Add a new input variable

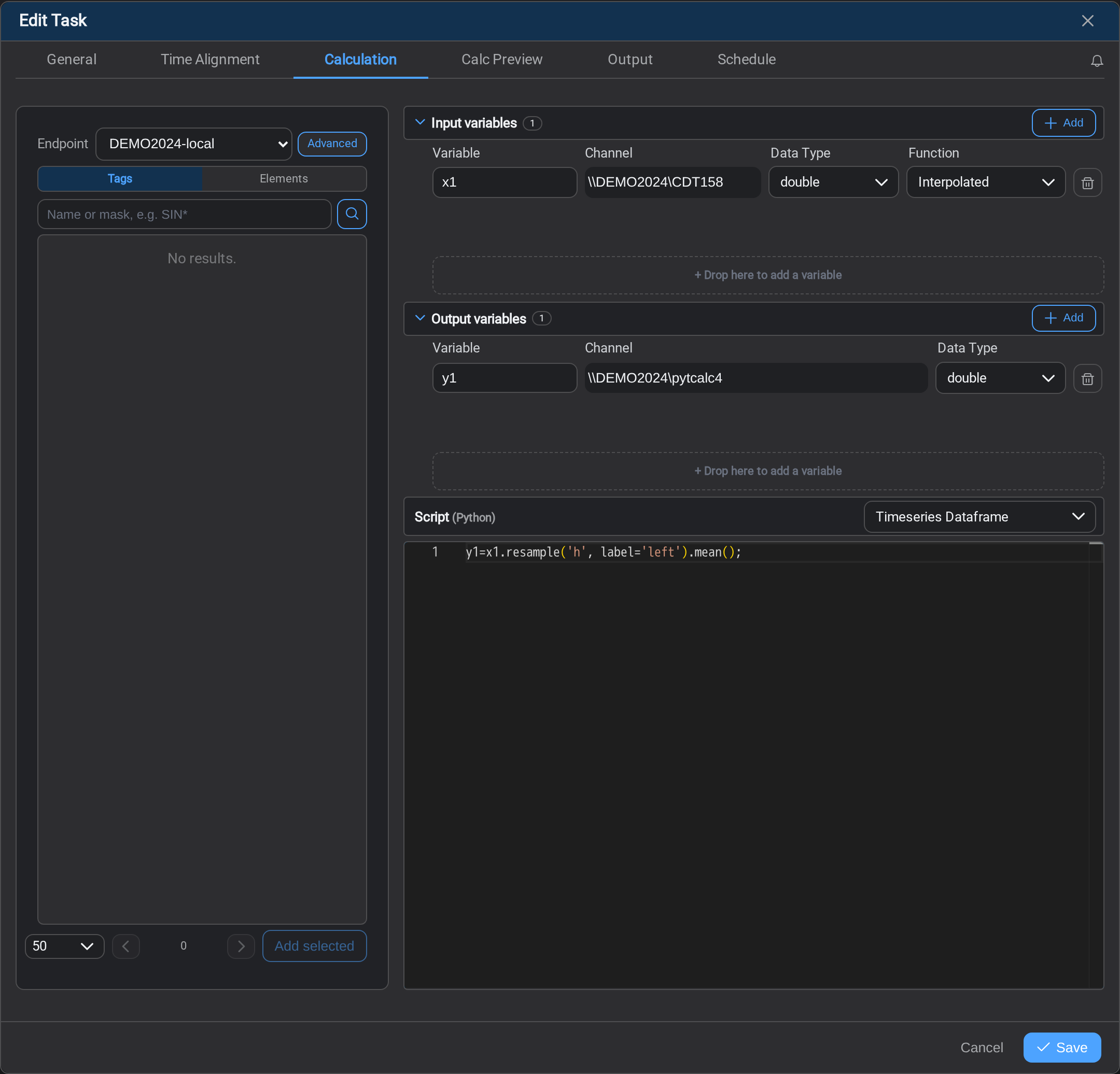pyautogui.click(x=1063, y=123)
